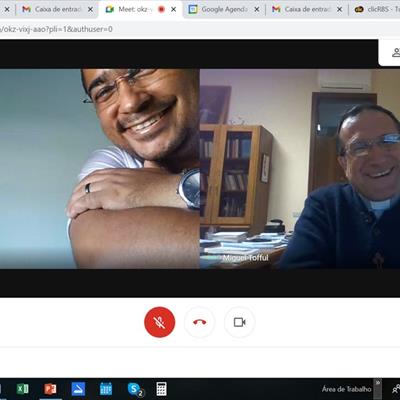Screen dimensions: 400x400
Task: Hang up the call with red phone icon
Action: pyautogui.click(x=199, y=322)
